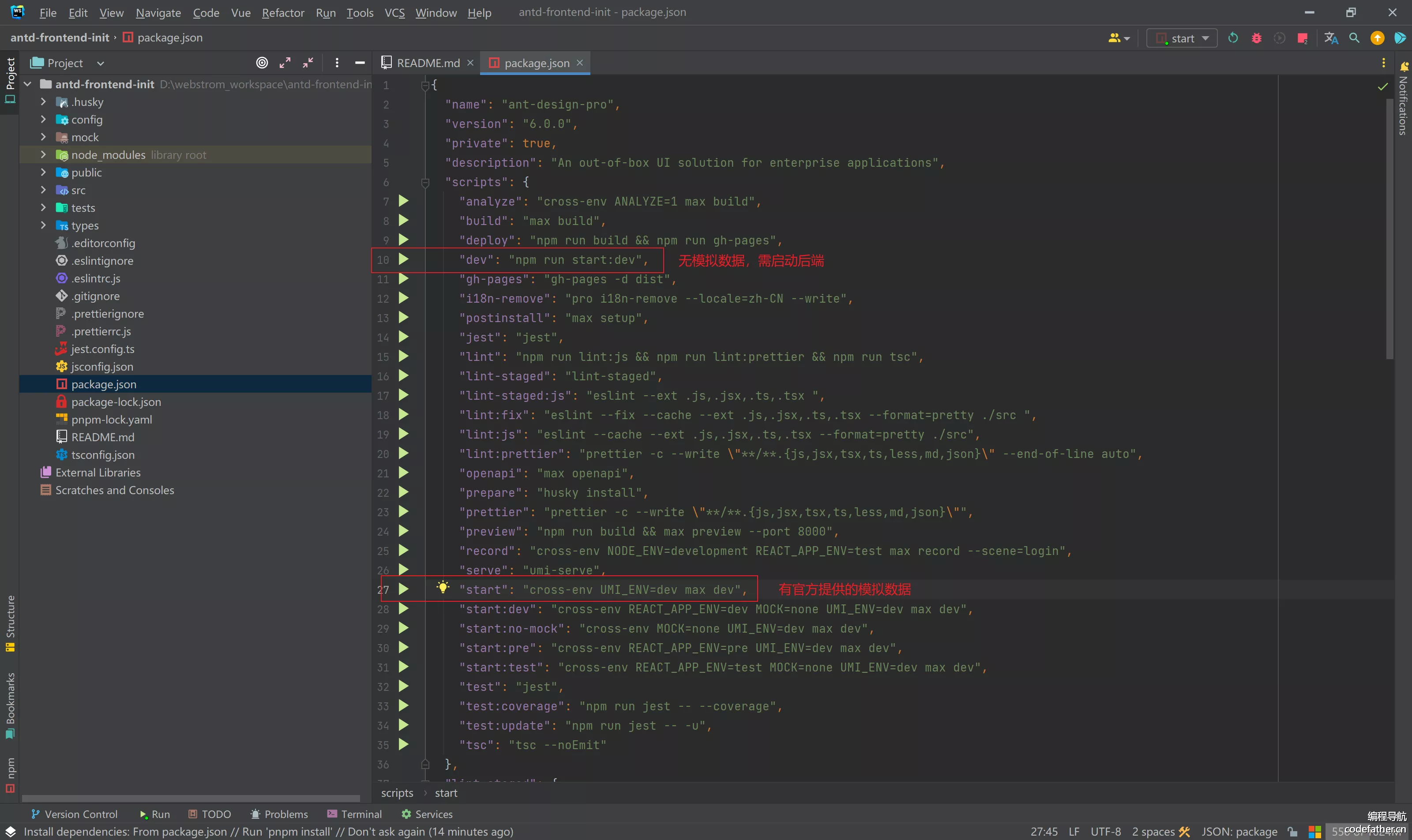Click JSON: package schema entry
Screen dimensions: 1412x840
pos(1239,832)
